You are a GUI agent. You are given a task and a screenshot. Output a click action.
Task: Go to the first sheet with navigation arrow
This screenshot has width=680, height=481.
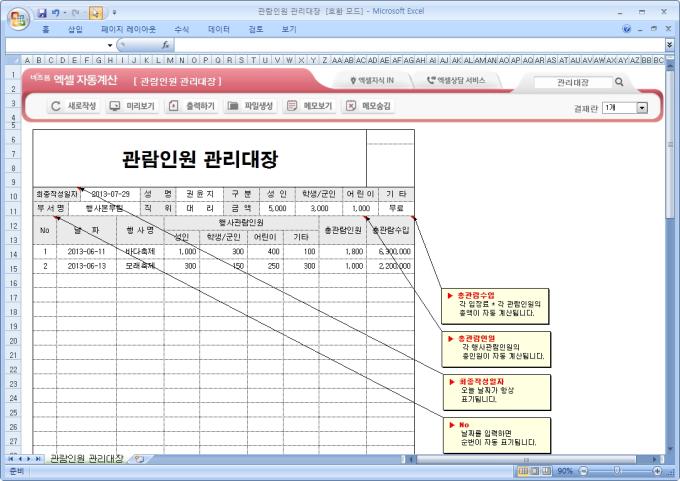[x=10, y=459]
